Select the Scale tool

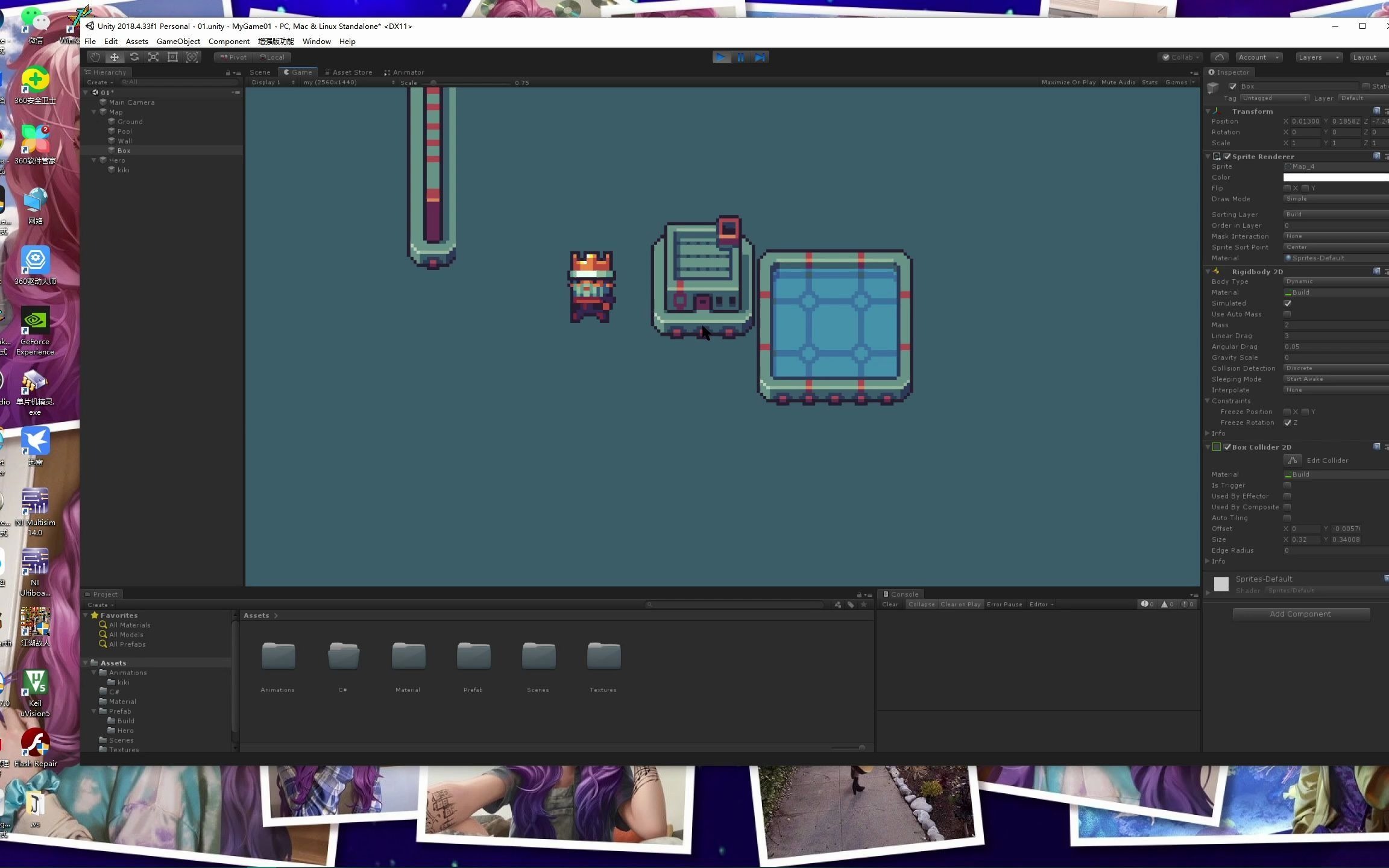(x=153, y=57)
